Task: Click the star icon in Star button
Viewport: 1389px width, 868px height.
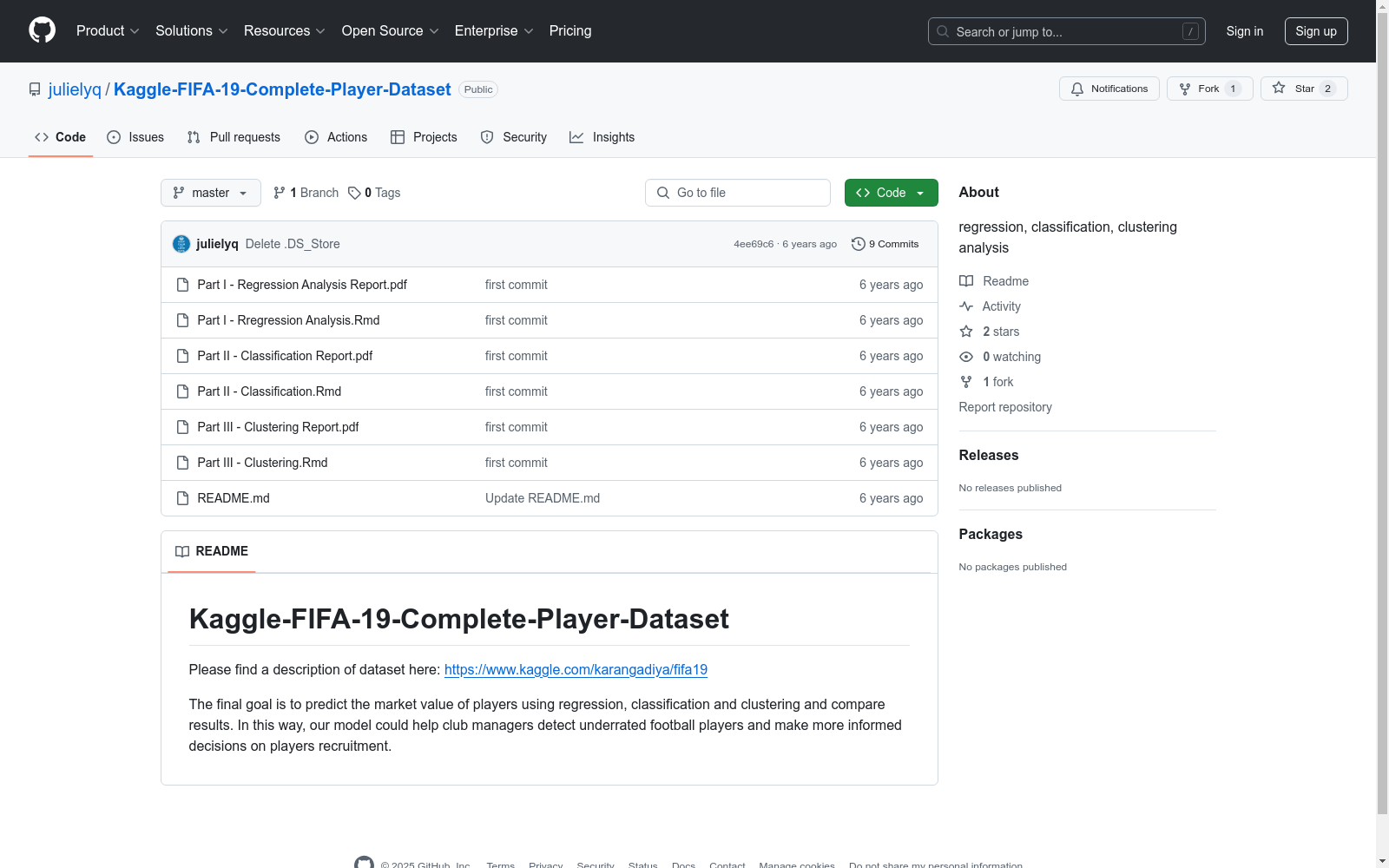Action: click(1279, 89)
